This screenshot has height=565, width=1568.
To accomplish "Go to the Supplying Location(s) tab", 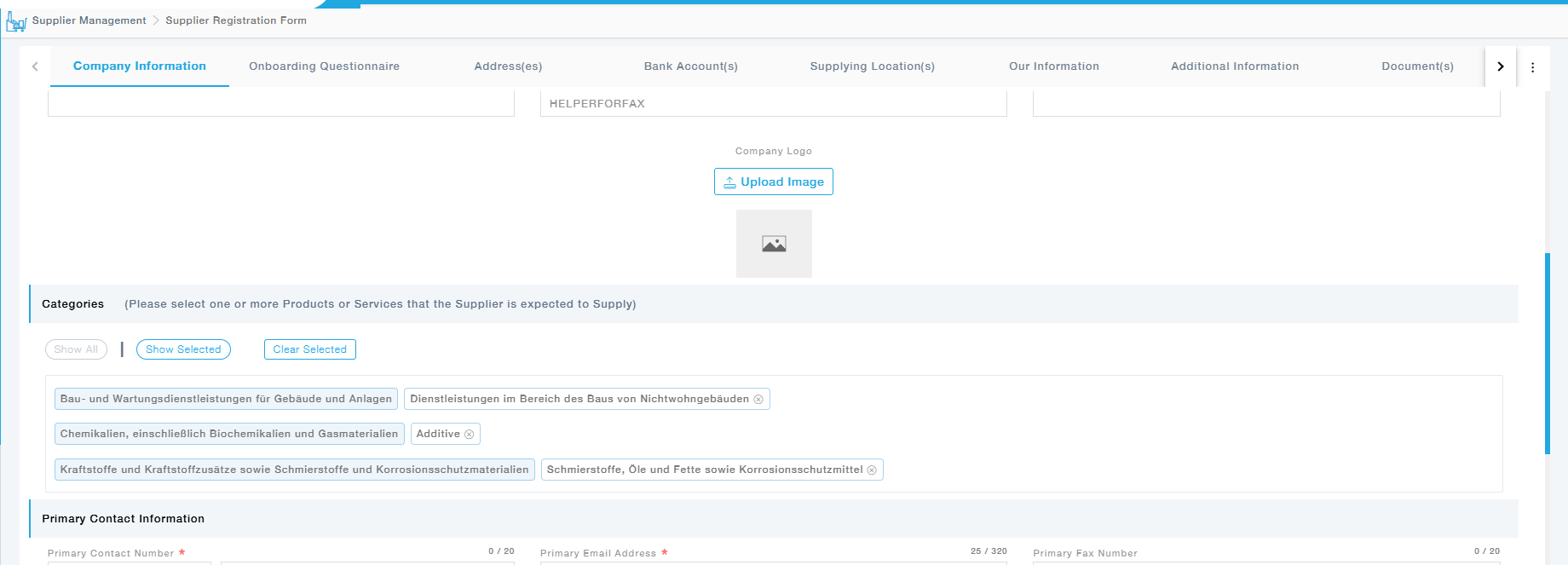I will click(872, 66).
